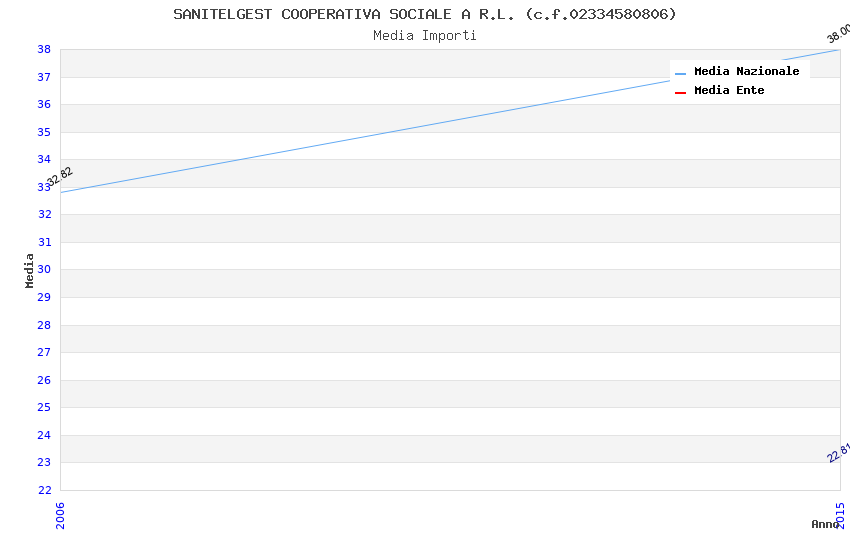
Task: Click y-axis tick value 23
Action: point(44,462)
